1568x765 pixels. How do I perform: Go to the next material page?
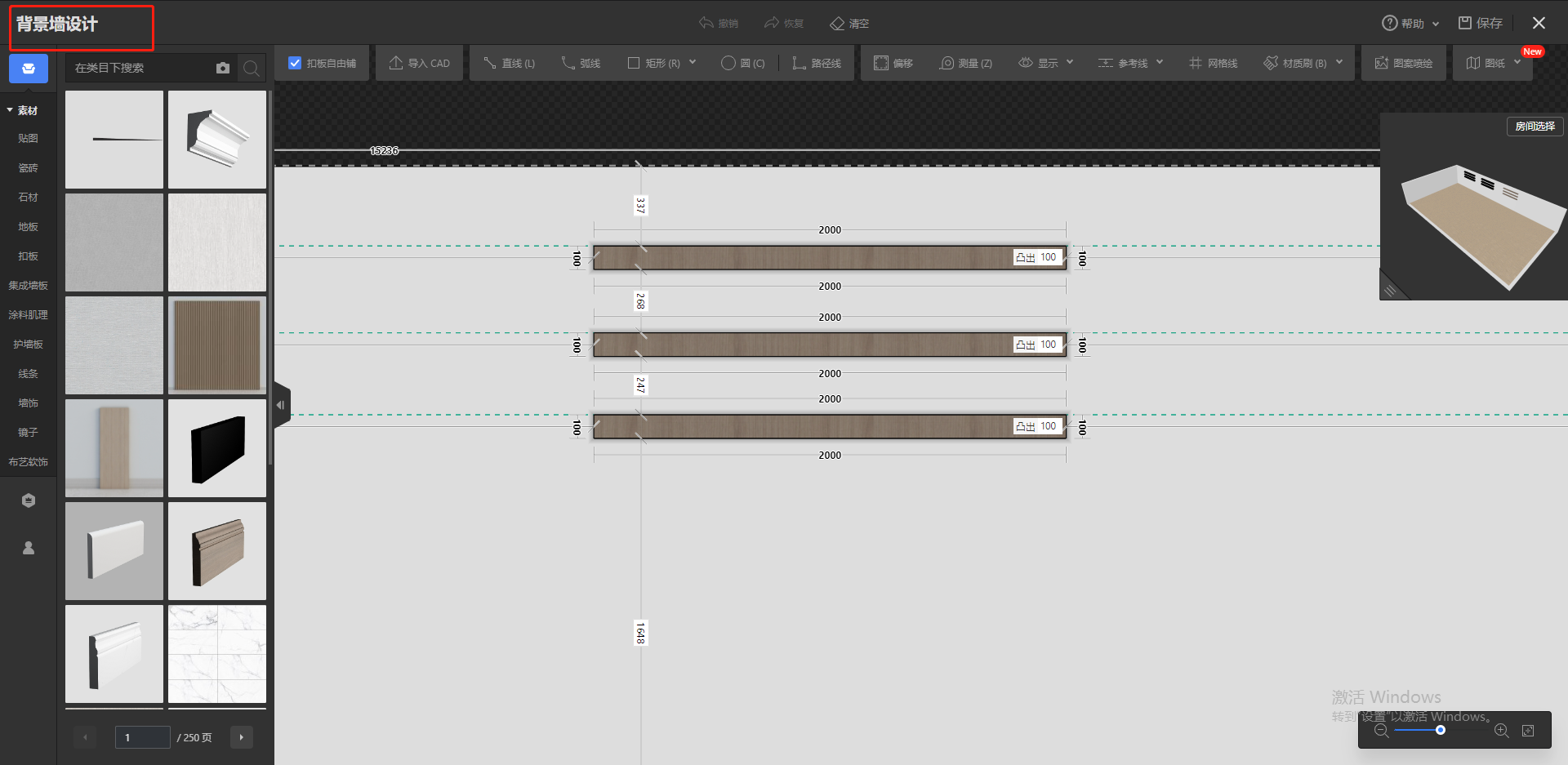pos(241,737)
